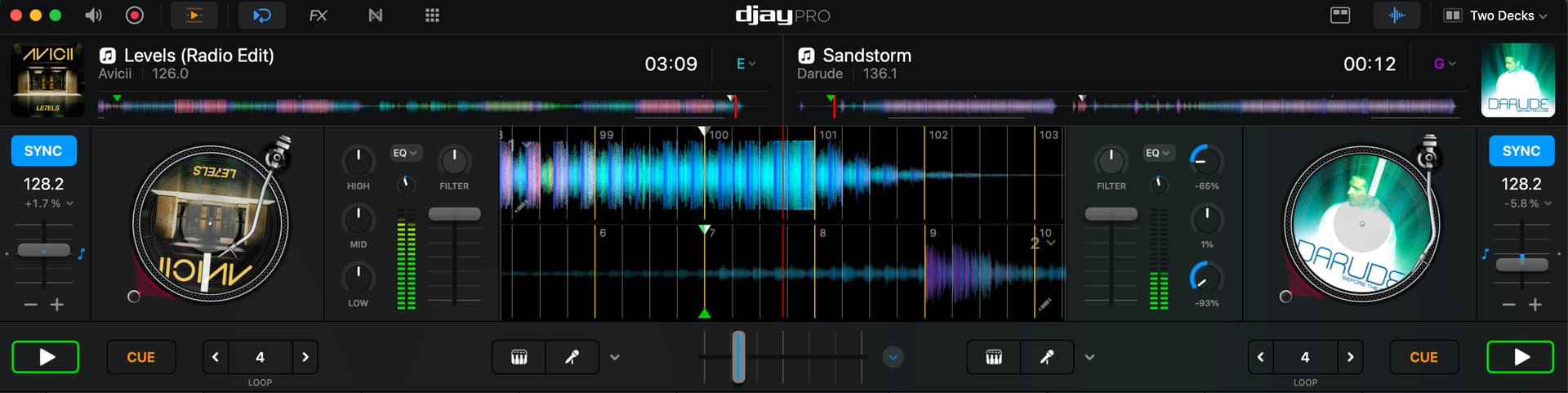Click the Darude album artwork thumbnail
Viewport: 1568px width, 393px height.
pos(1517,80)
